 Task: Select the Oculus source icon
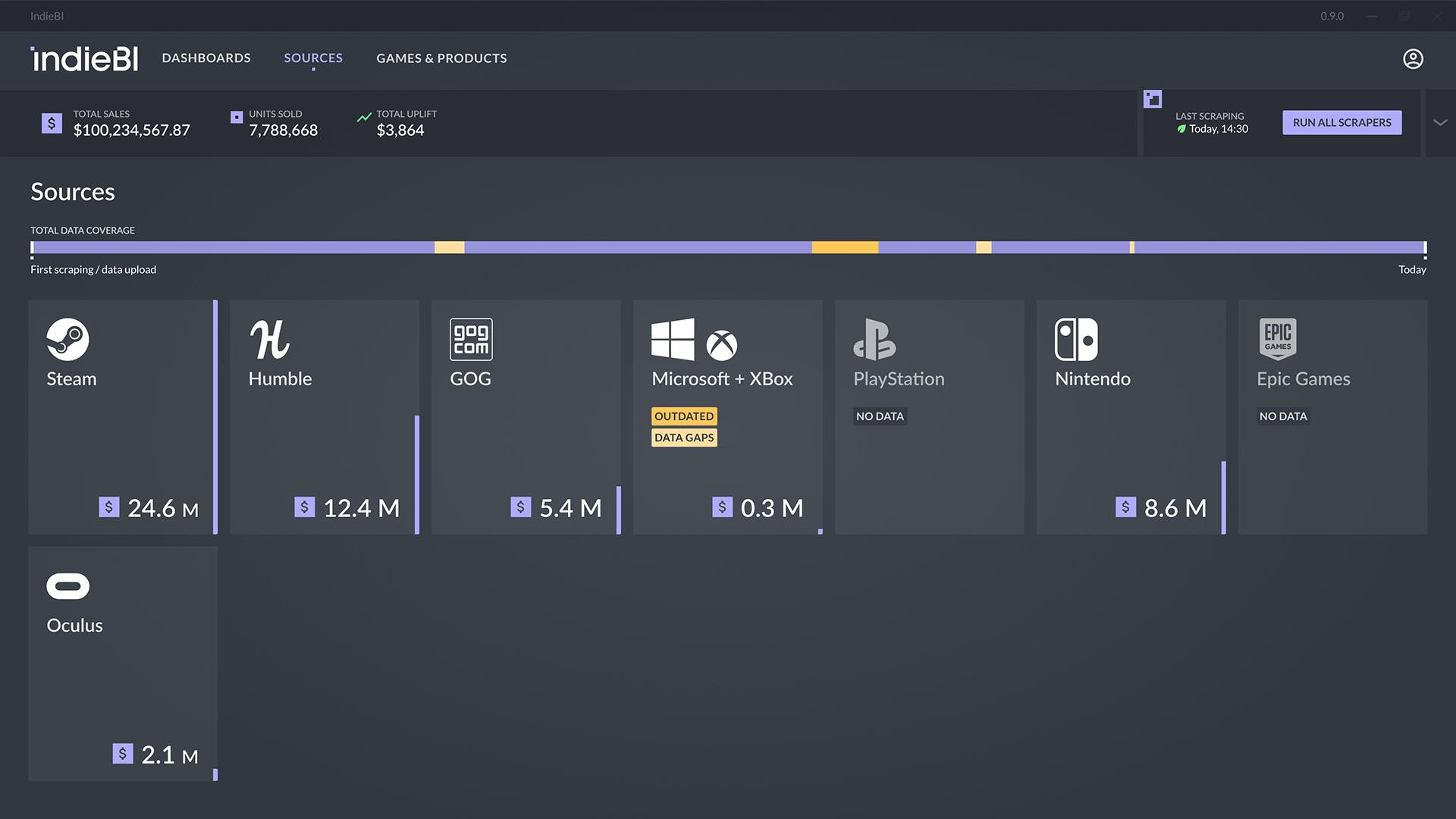tap(69, 585)
